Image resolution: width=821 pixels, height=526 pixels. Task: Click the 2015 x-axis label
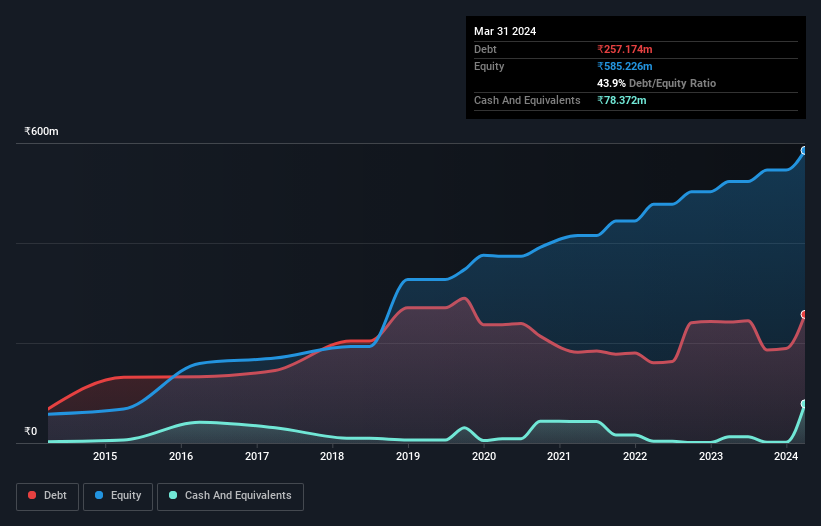(x=105, y=456)
